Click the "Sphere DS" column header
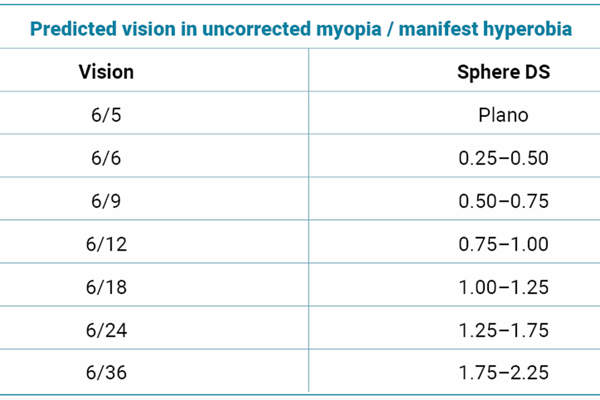 pos(503,72)
